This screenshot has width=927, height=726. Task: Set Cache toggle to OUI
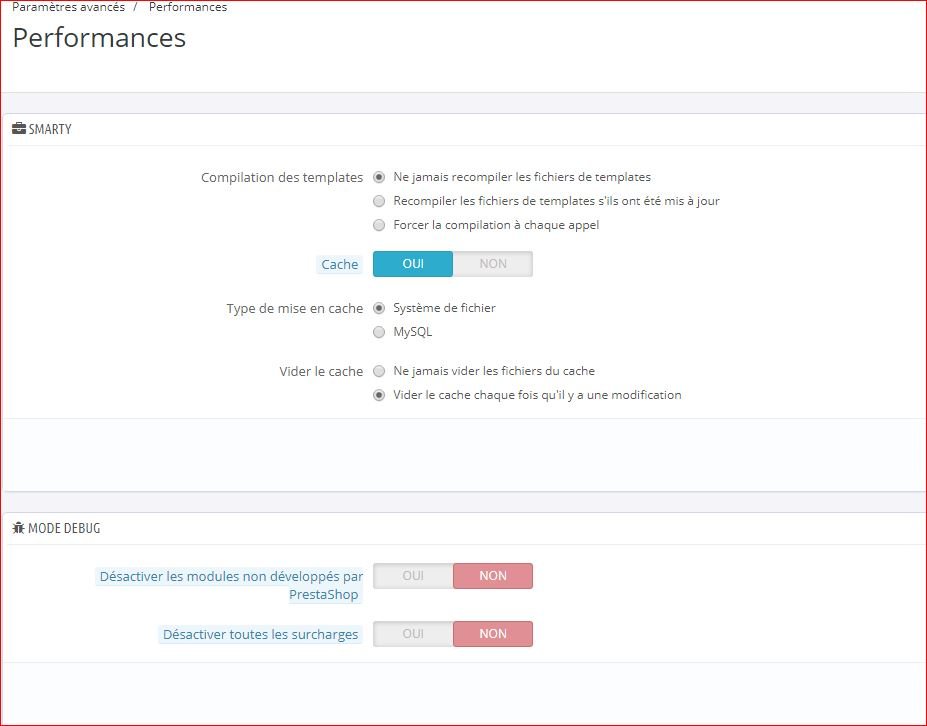click(413, 264)
